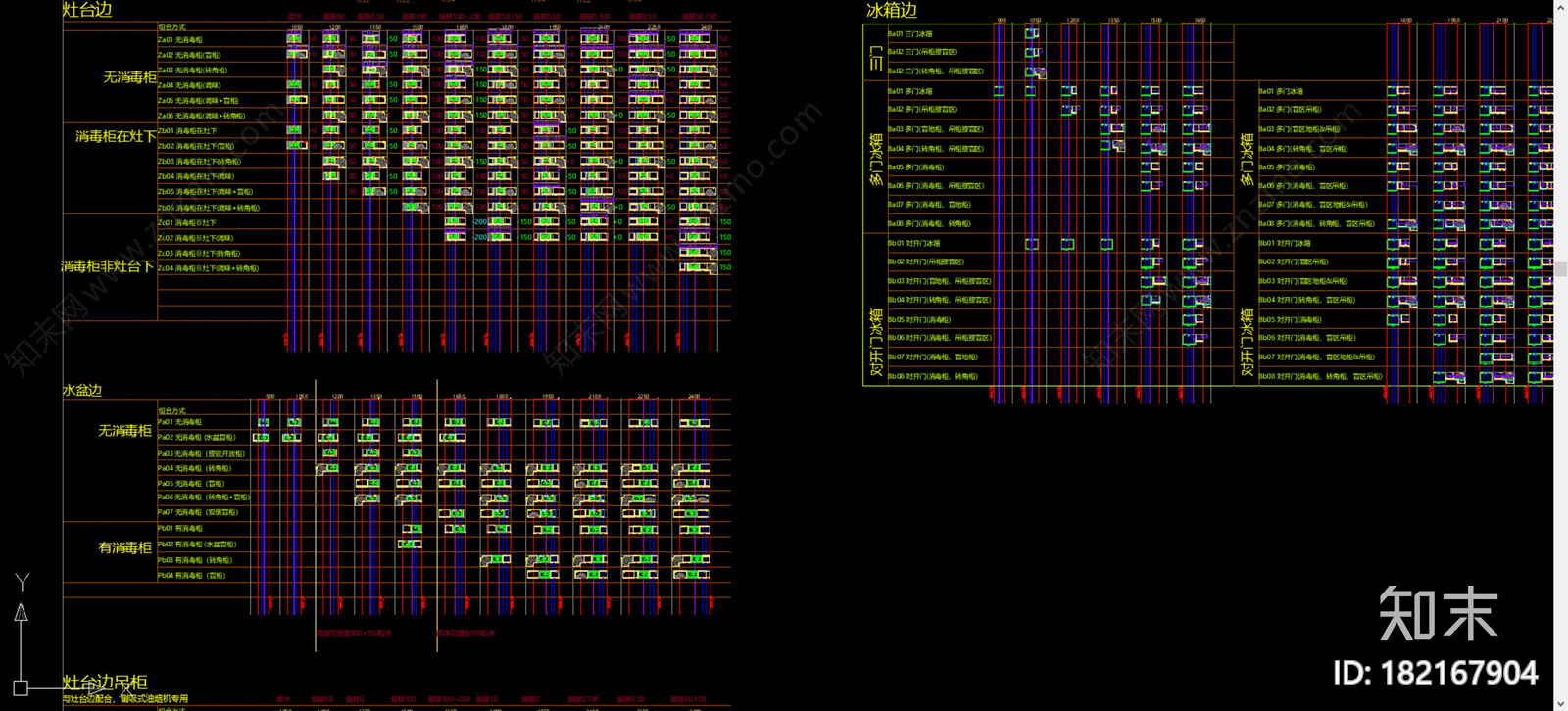
Task: Click the Zb06 row label
Action: [x=209, y=208]
